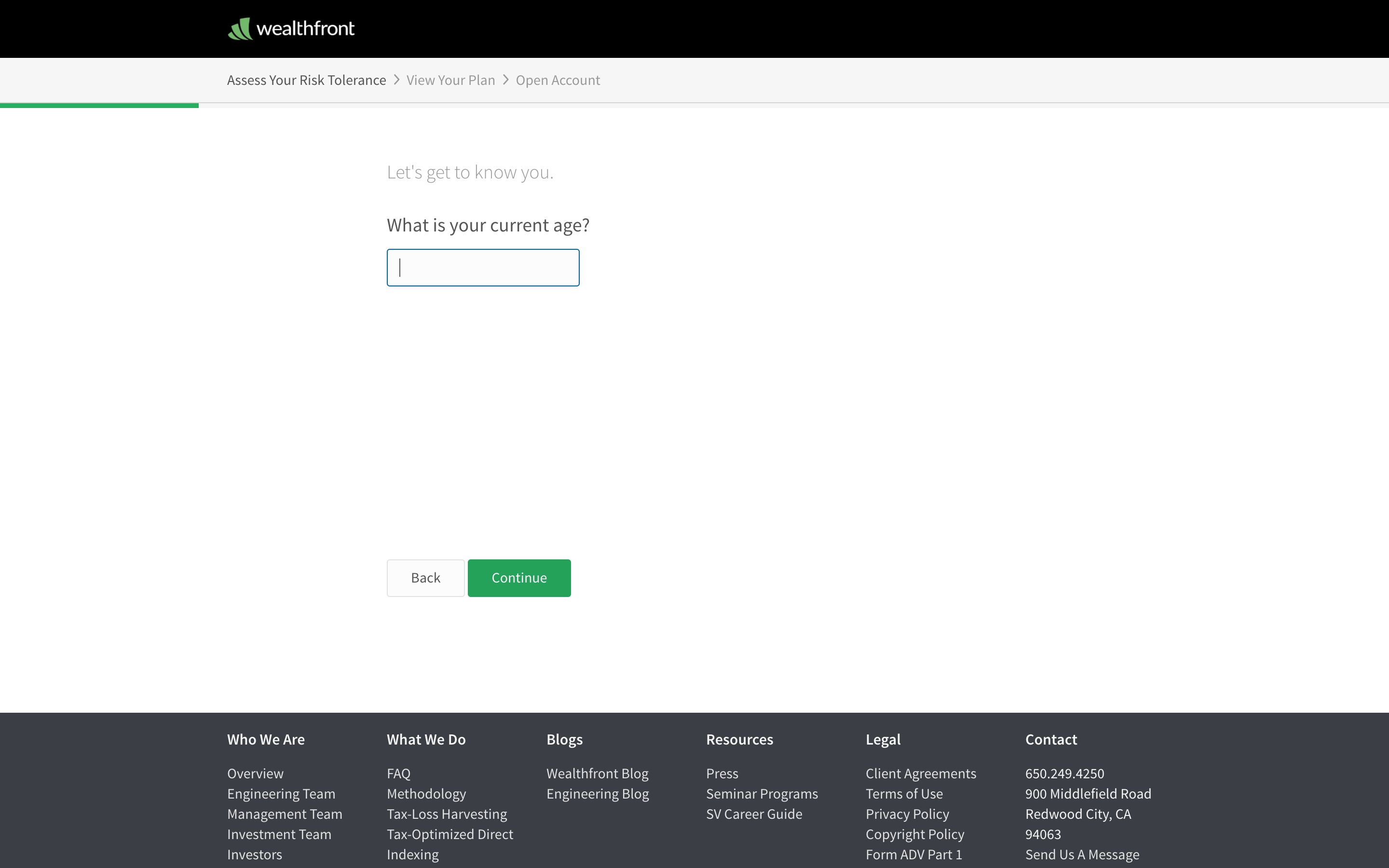The image size is (1389, 868).
Task: Open the Privacy Policy link
Action: click(x=908, y=814)
